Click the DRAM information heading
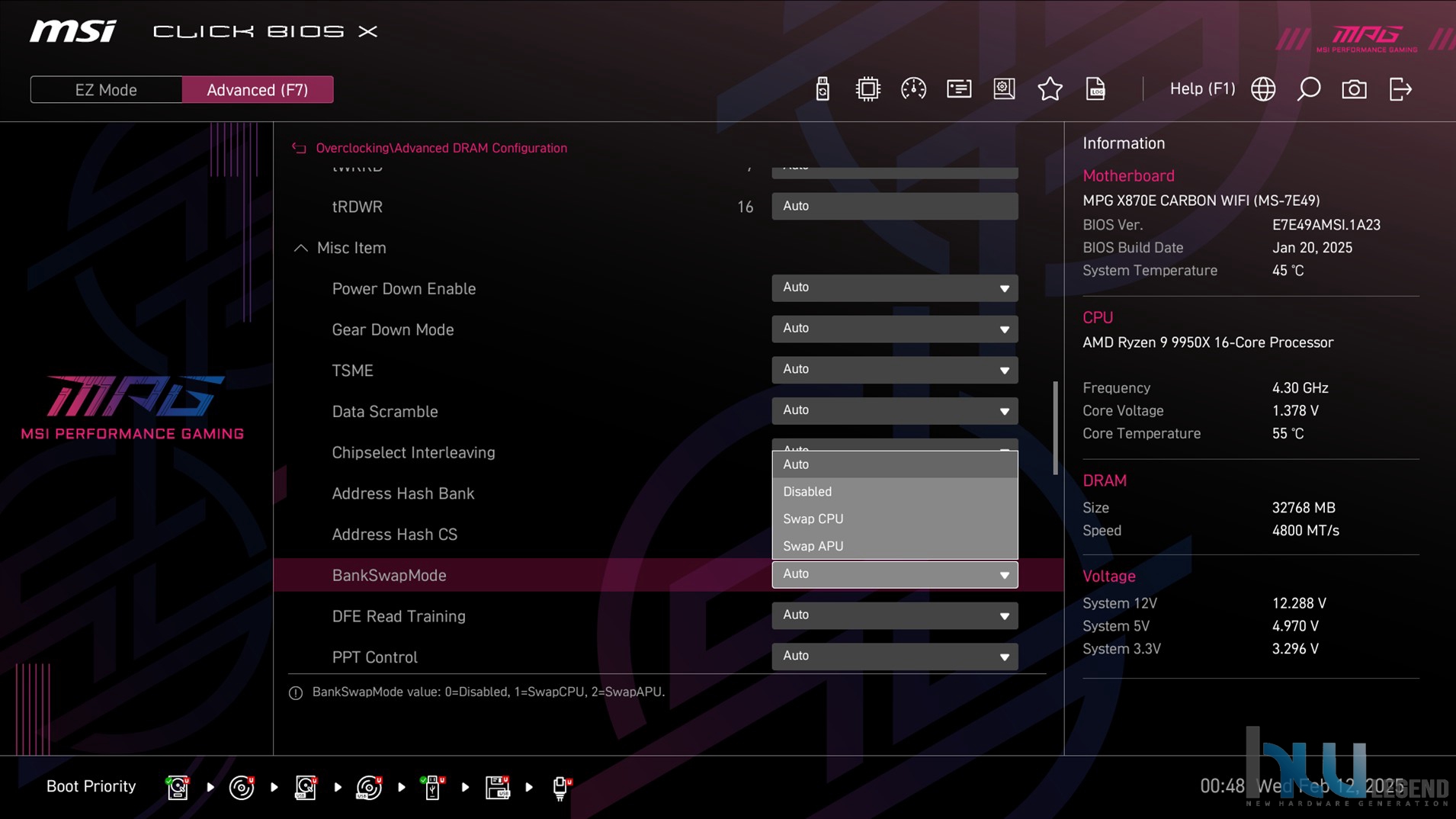The width and height of the screenshot is (1456, 819). [1105, 480]
